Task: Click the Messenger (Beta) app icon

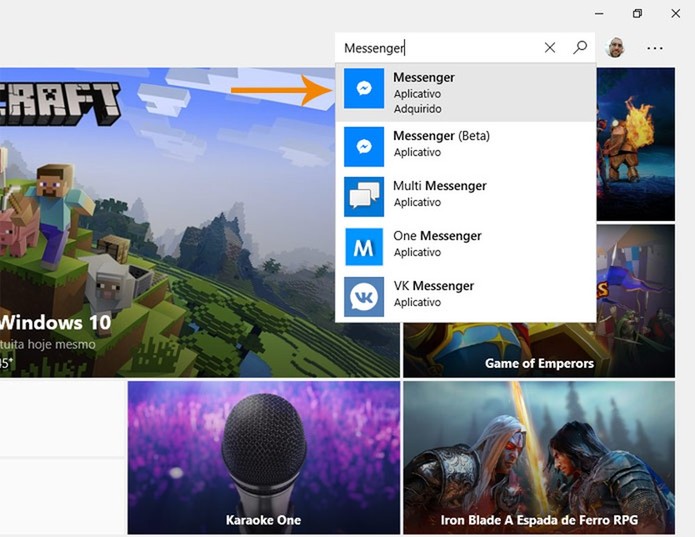Action: 364,147
